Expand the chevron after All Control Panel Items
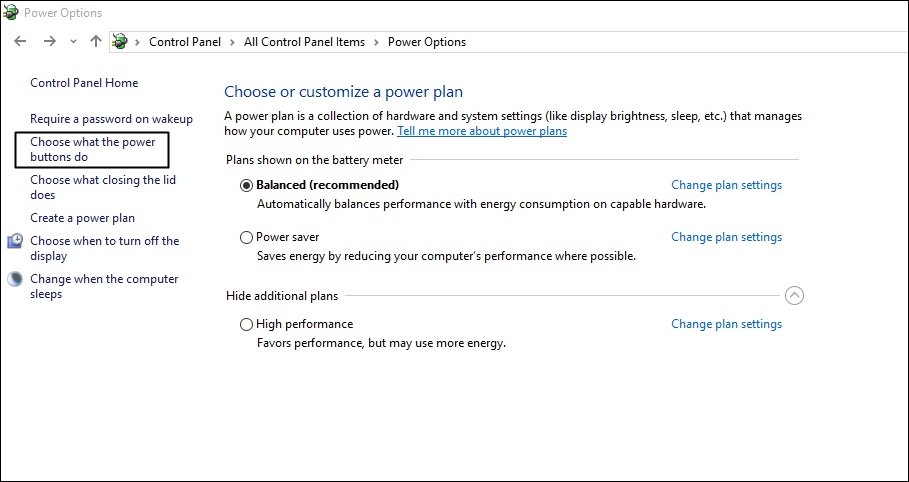 [376, 42]
